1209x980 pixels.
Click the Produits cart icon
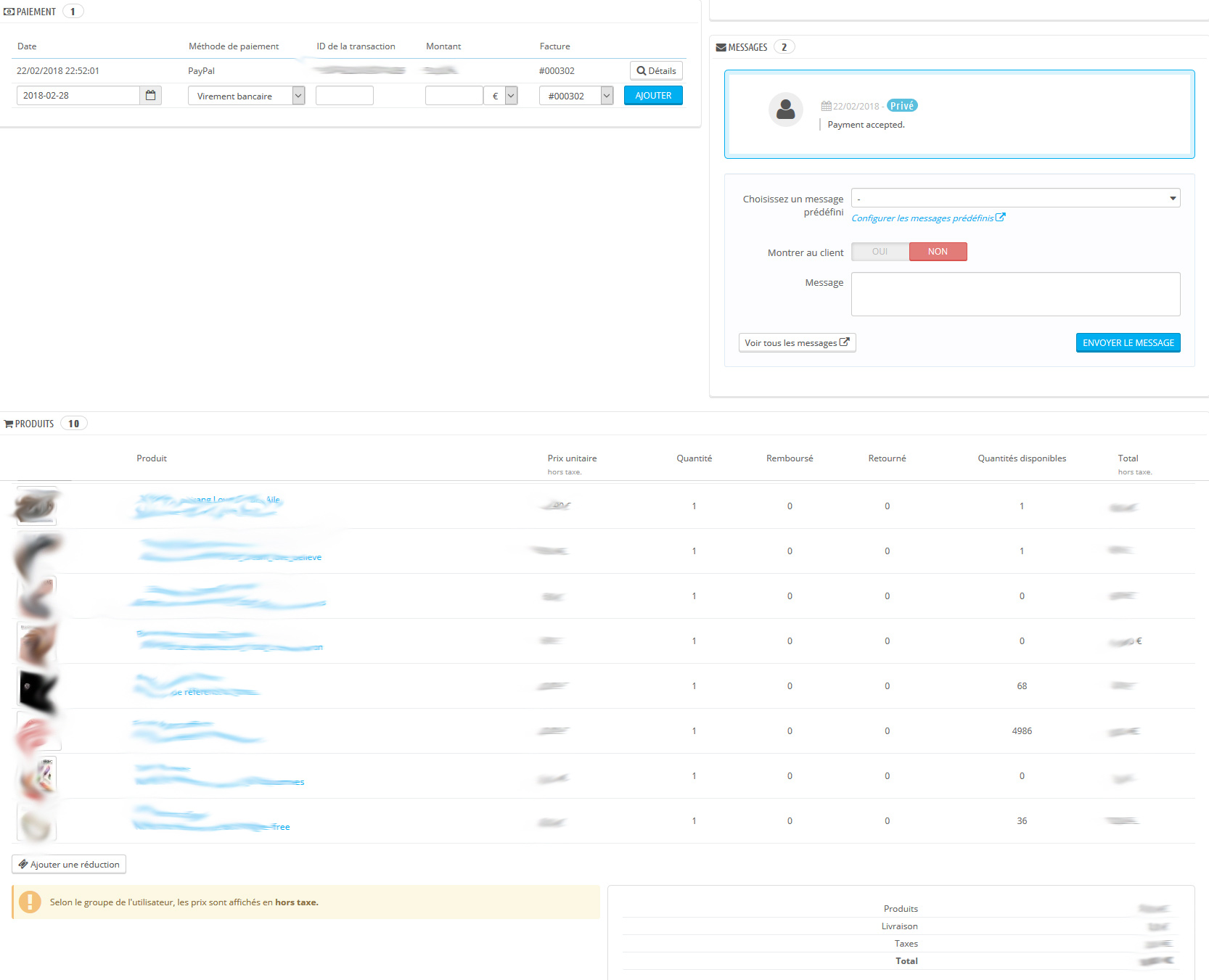(9, 424)
